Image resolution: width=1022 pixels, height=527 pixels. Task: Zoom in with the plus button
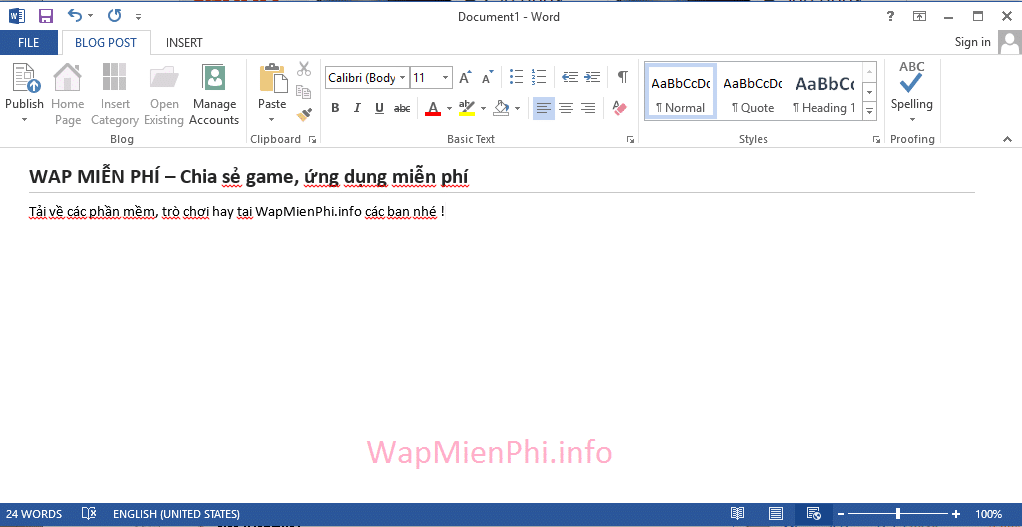tap(956, 513)
